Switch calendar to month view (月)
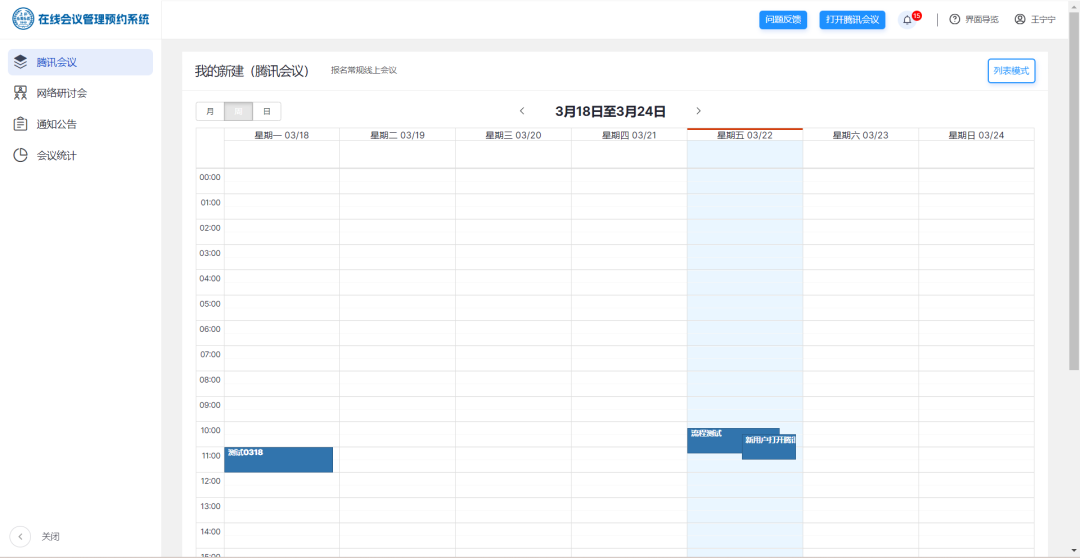Image resolution: width=1080 pixels, height=558 pixels. [x=210, y=111]
